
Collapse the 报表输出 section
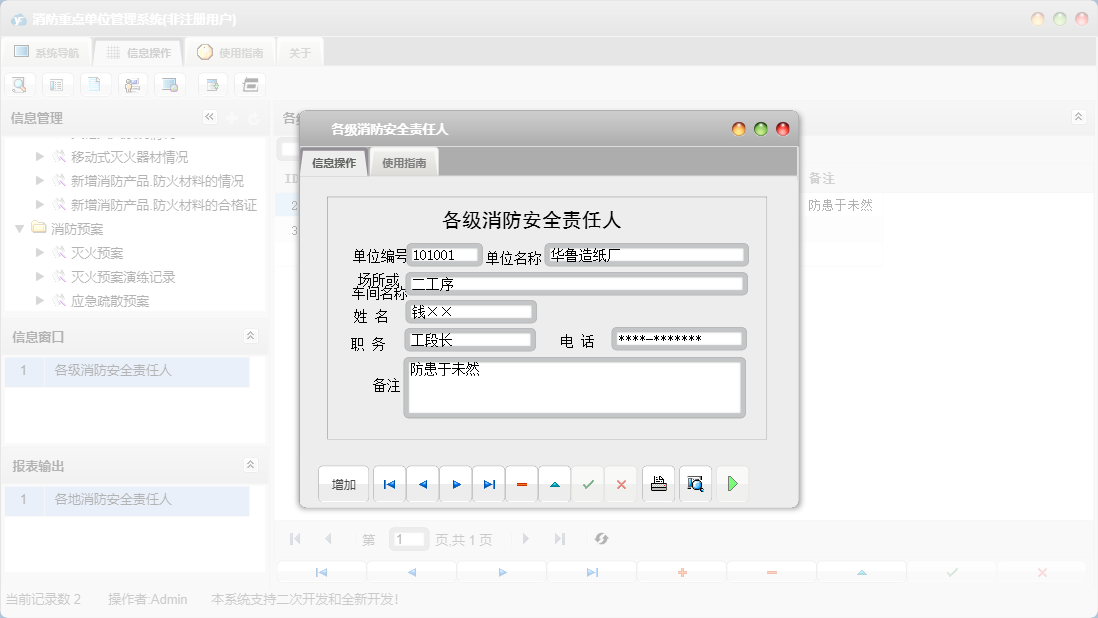pyautogui.click(x=250, y=464)
